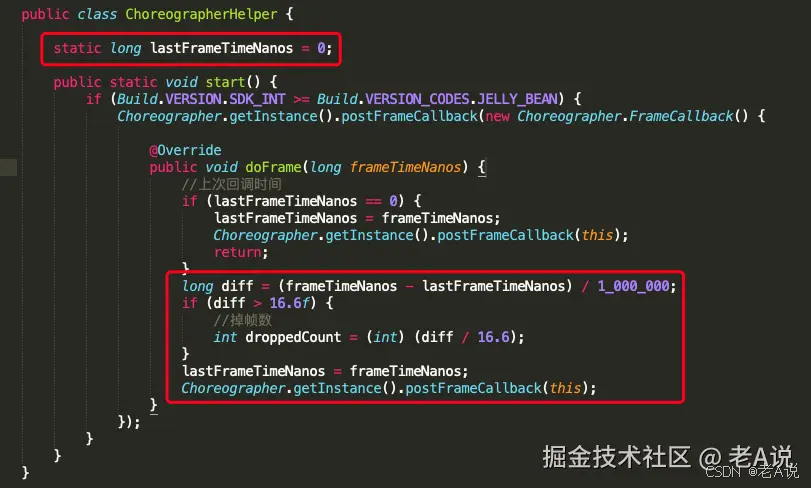This screenshot has height=488, width=811.
Task: Select the lastFrameTimeNanos static field declaration
Action: (x=192, y=48)
